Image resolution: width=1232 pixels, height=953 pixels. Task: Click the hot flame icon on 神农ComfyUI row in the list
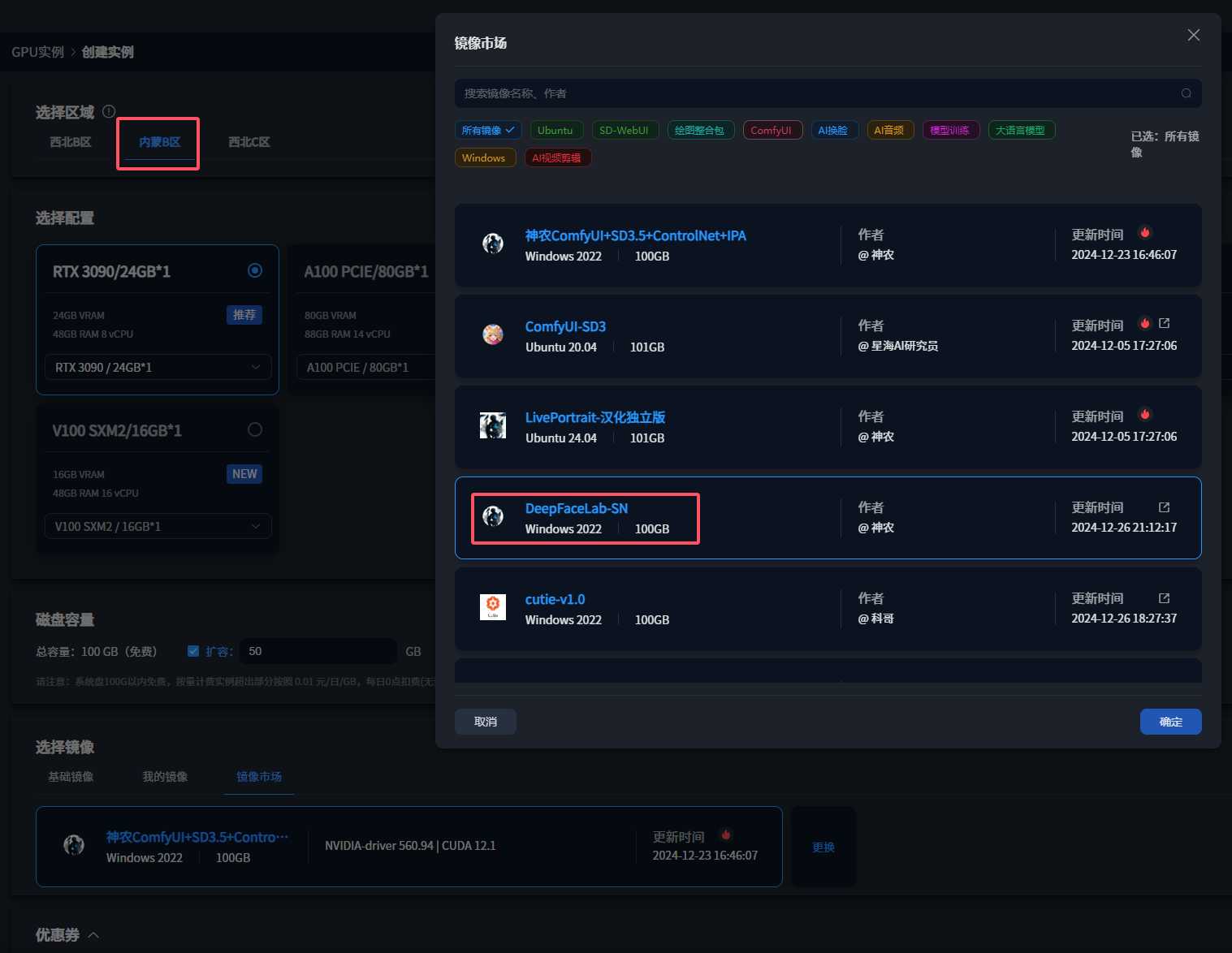click(1145, 233)
